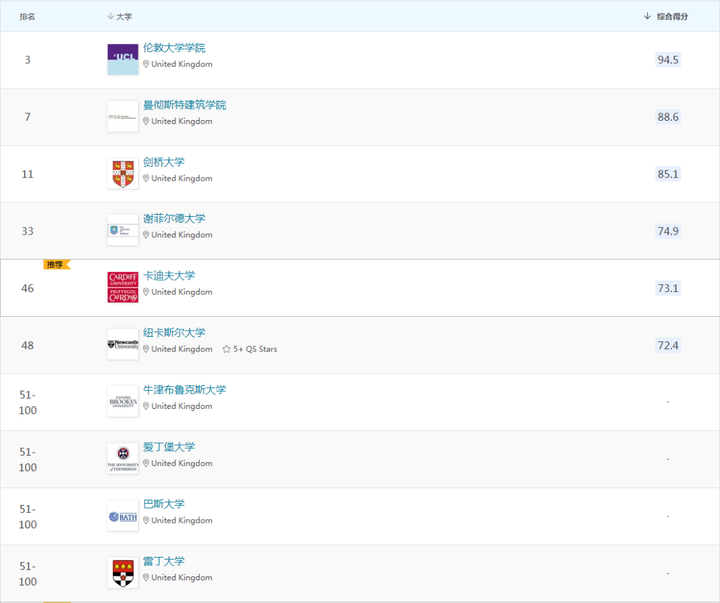Click rank number 33

[x=28, y=231]
